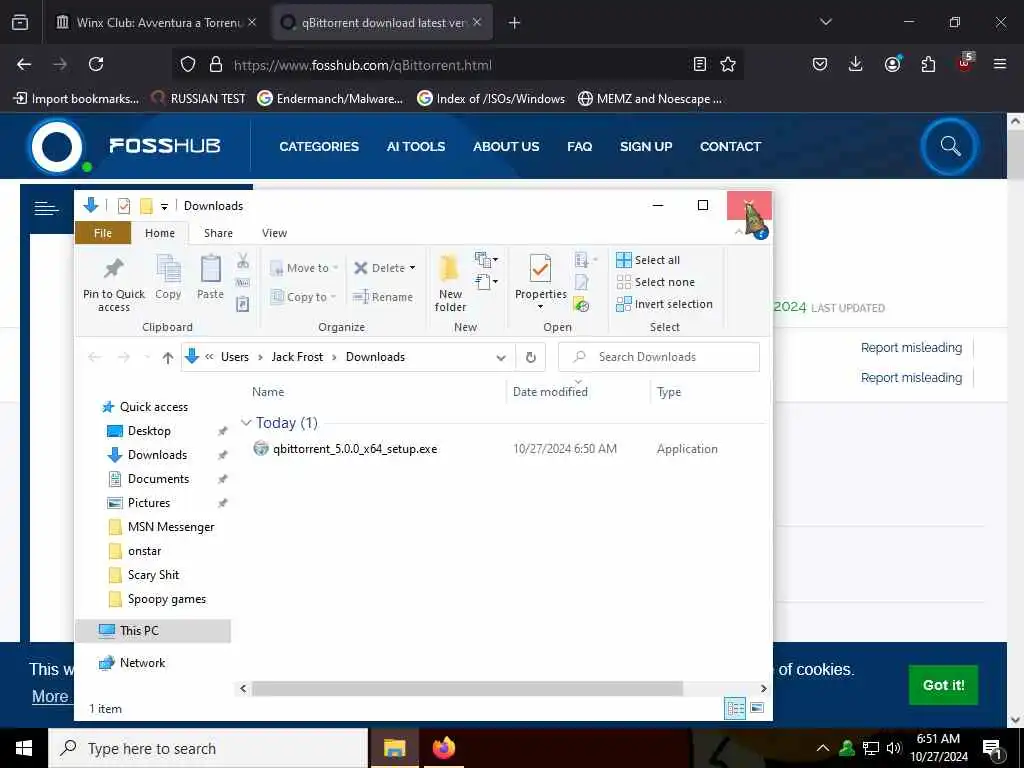Click Pin to Quick access icon
1024x768 pixels.
pyautogui.click(x=114, y=269)
